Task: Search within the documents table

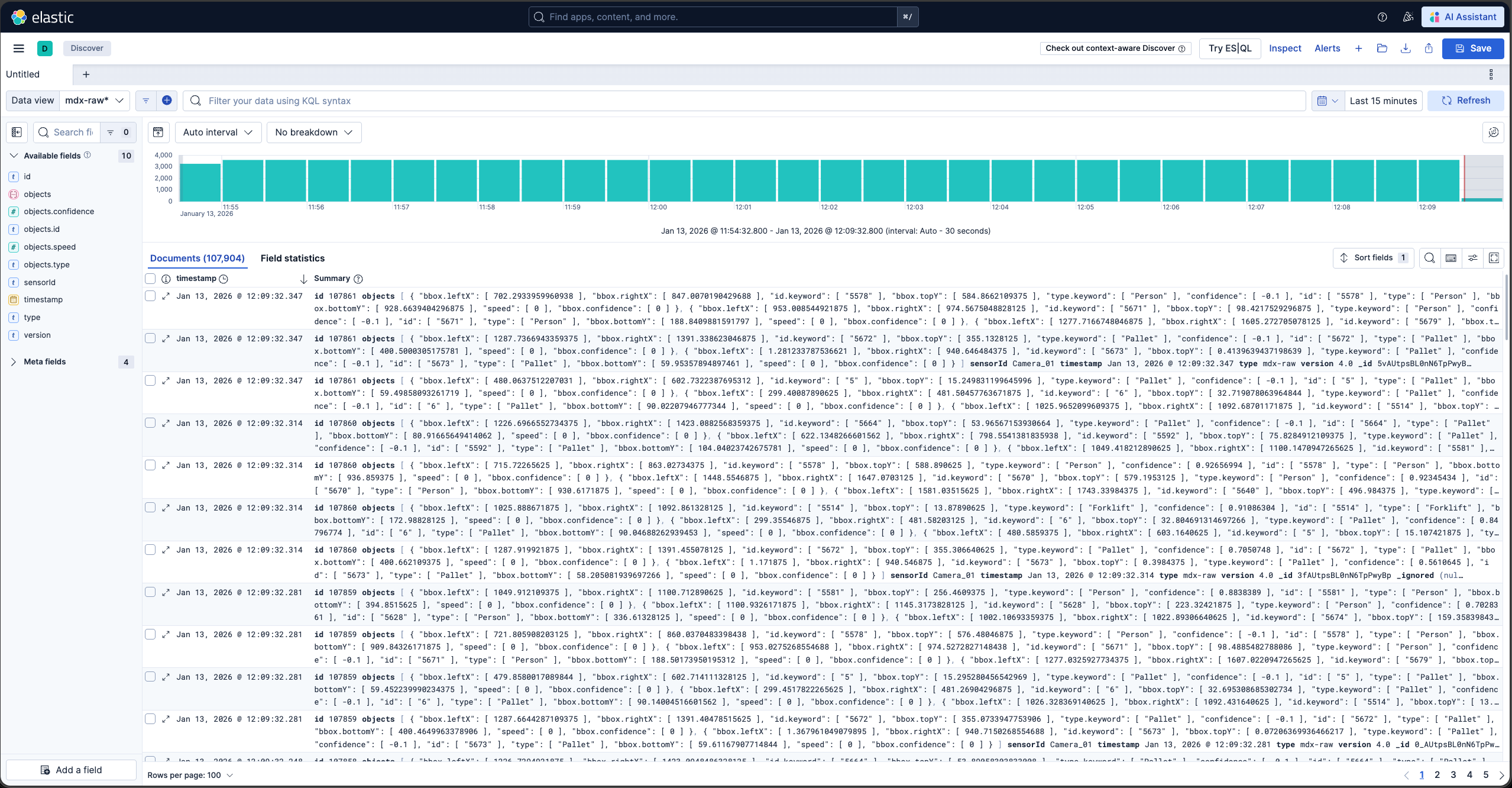Action: point(1429,258)
